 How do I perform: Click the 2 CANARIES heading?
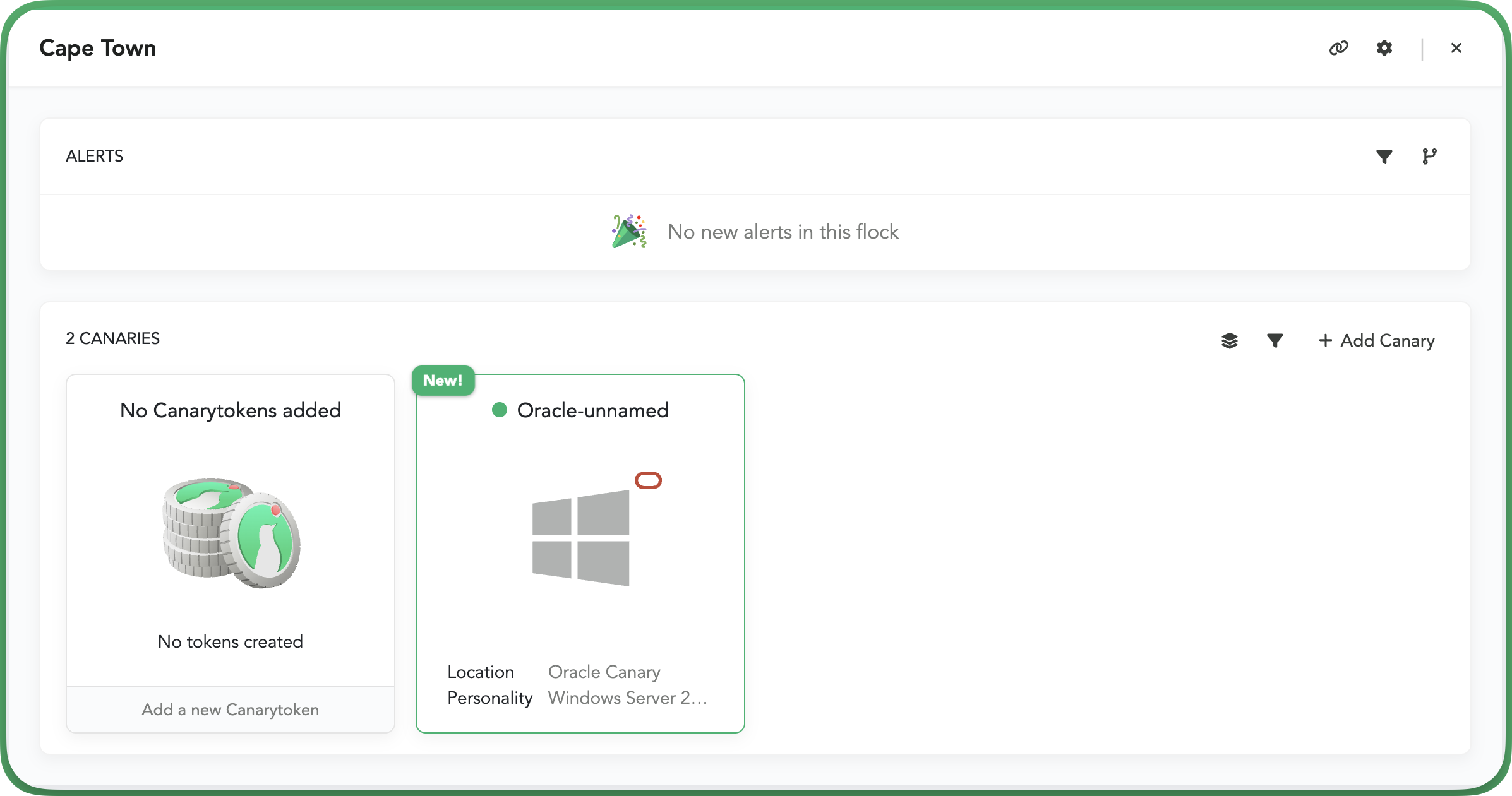(113, 338)
